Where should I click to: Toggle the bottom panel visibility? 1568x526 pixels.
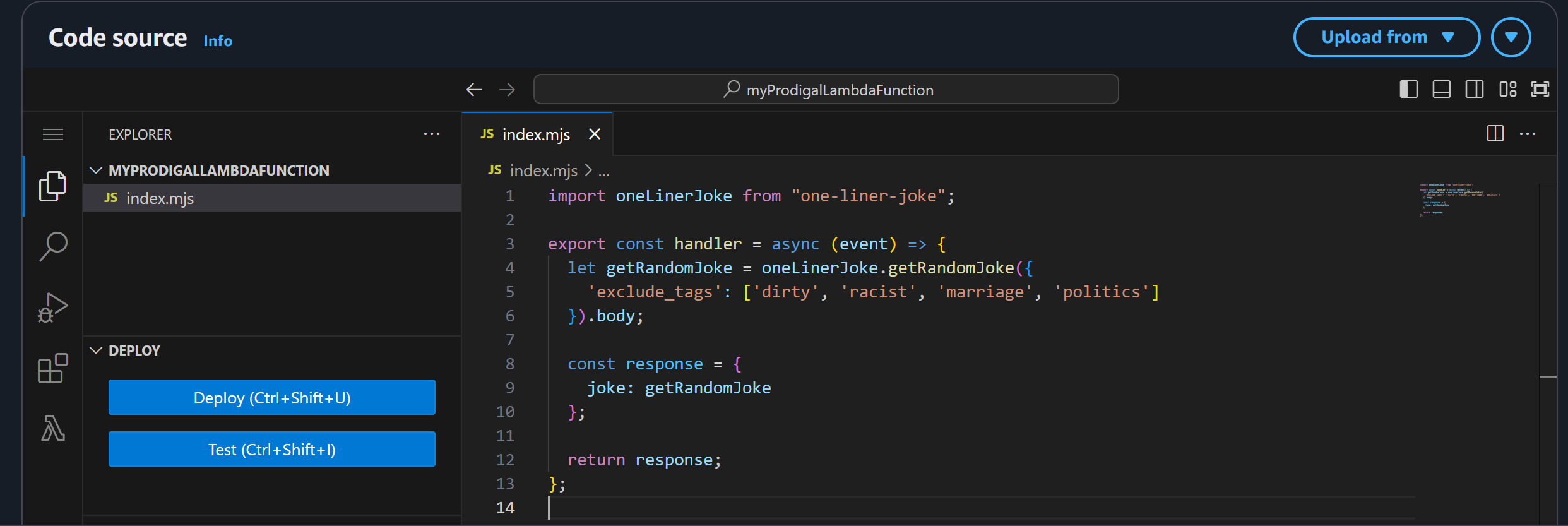coord(1441,90)
